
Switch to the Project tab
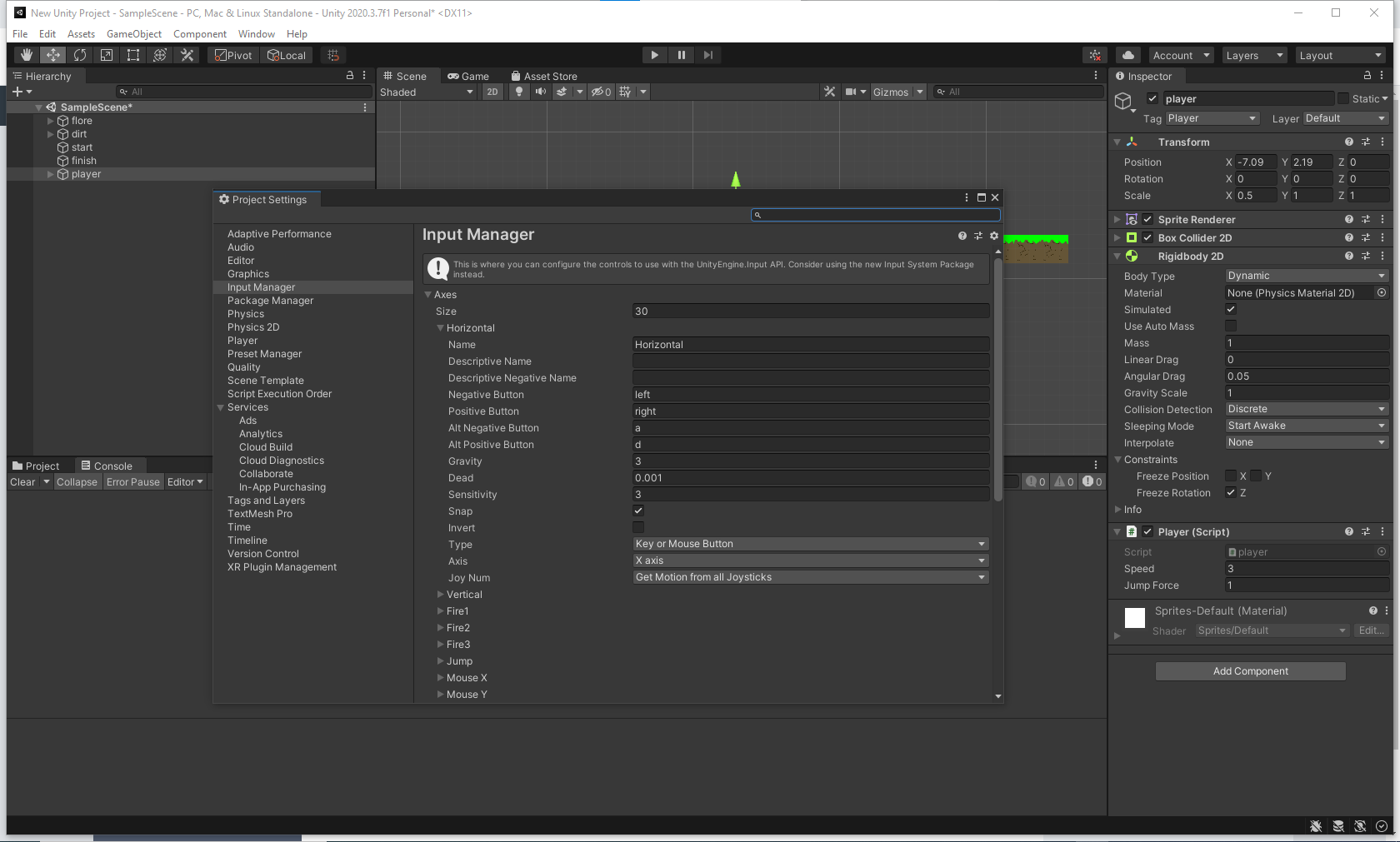[36, 466]
